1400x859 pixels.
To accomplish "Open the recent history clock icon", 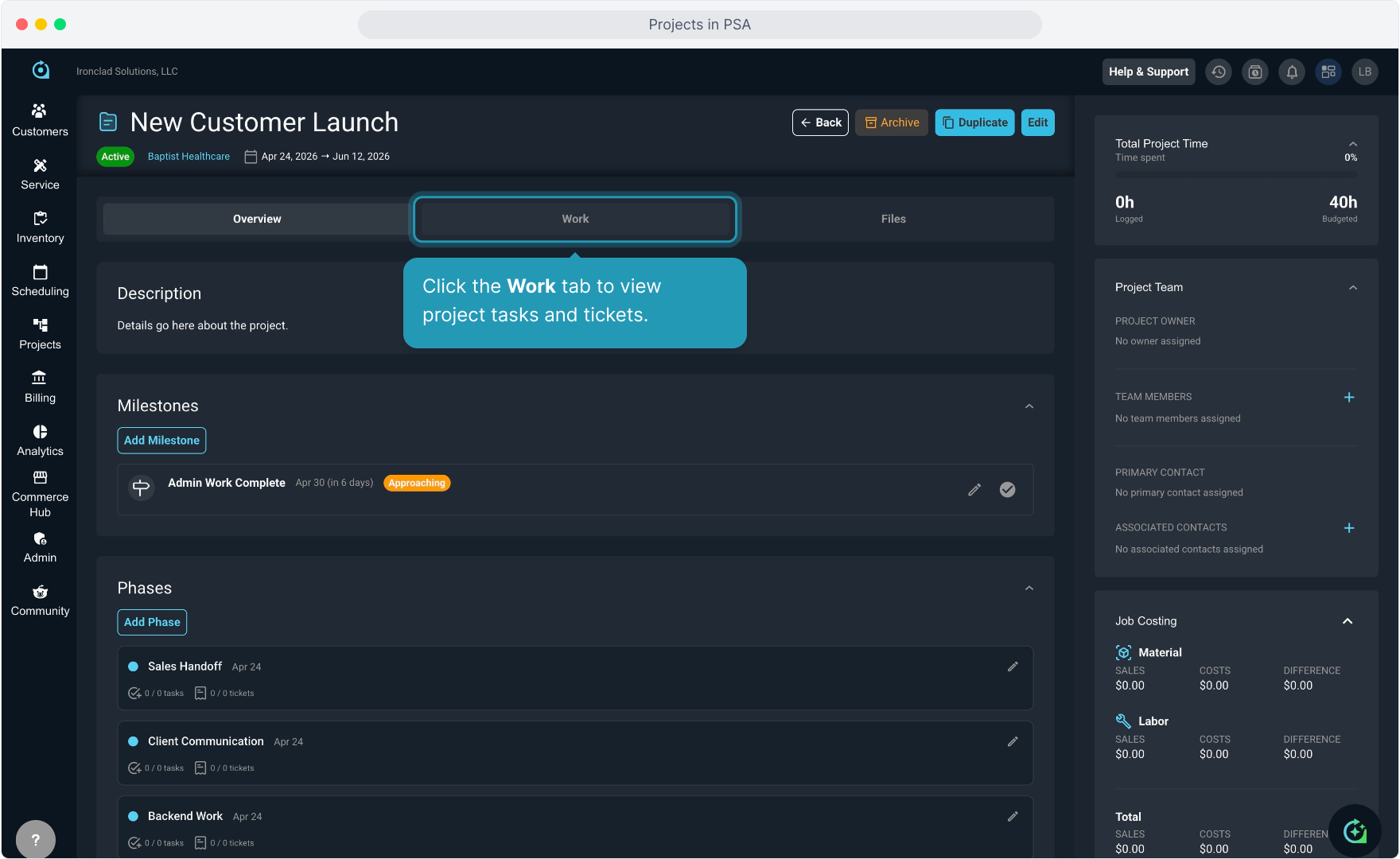I will click(x=1219, y=72).
